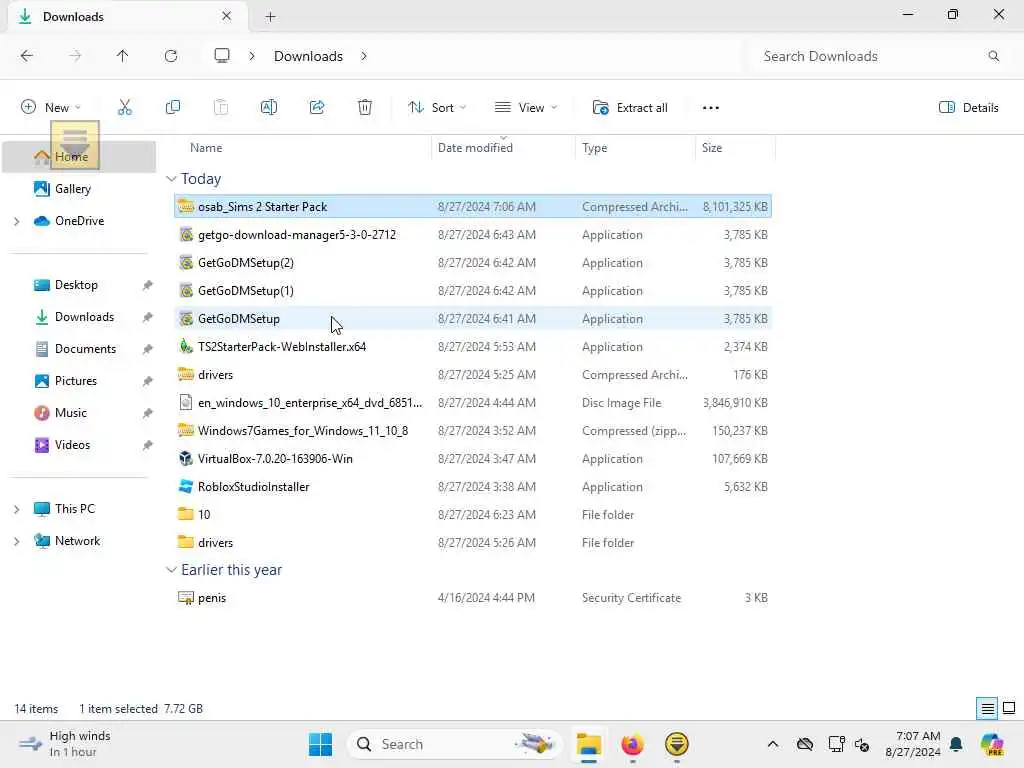Expand the Network tree node

17,541
